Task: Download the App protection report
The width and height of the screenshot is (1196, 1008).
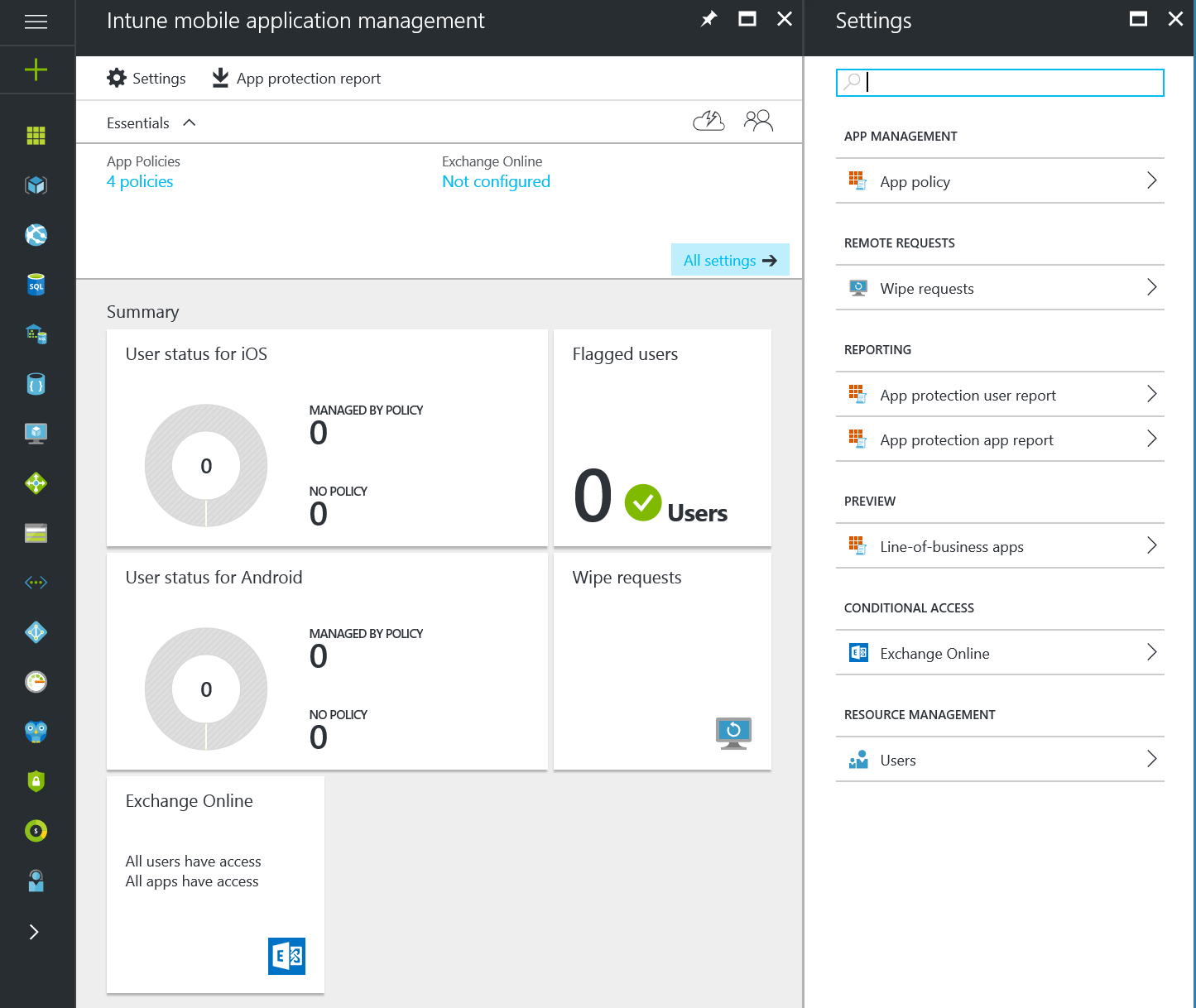Action: pos(296,79)
